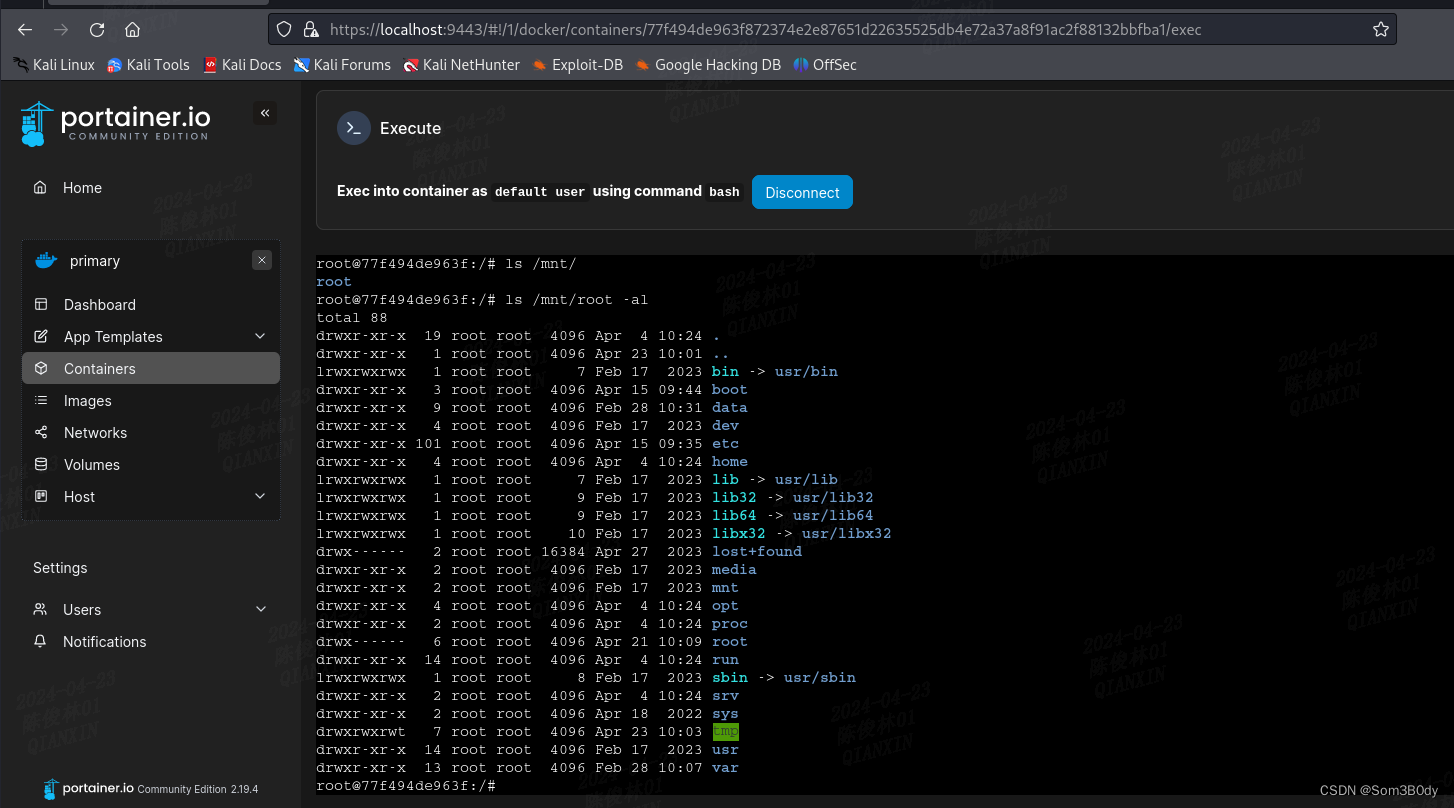The image size is (1454, 808).
Task: Click the 'sbin -> usr/sbin' symlink entry
Action: (x=784, y=678)
